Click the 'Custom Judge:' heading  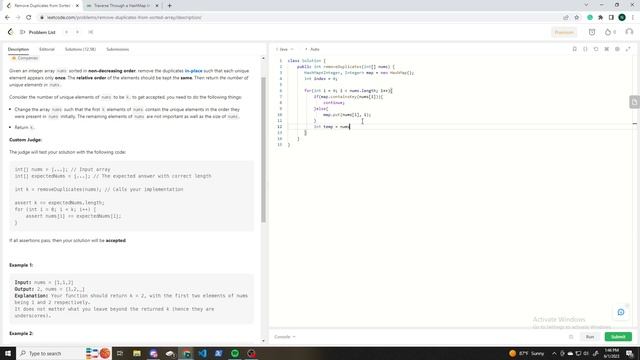tap(25, 140)
